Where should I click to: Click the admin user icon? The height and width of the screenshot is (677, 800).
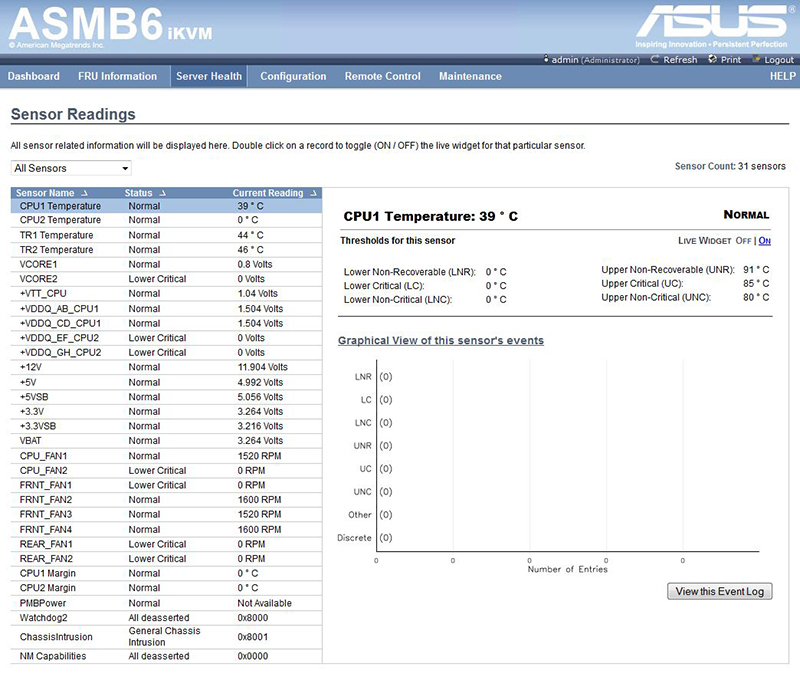click(546, 59)
